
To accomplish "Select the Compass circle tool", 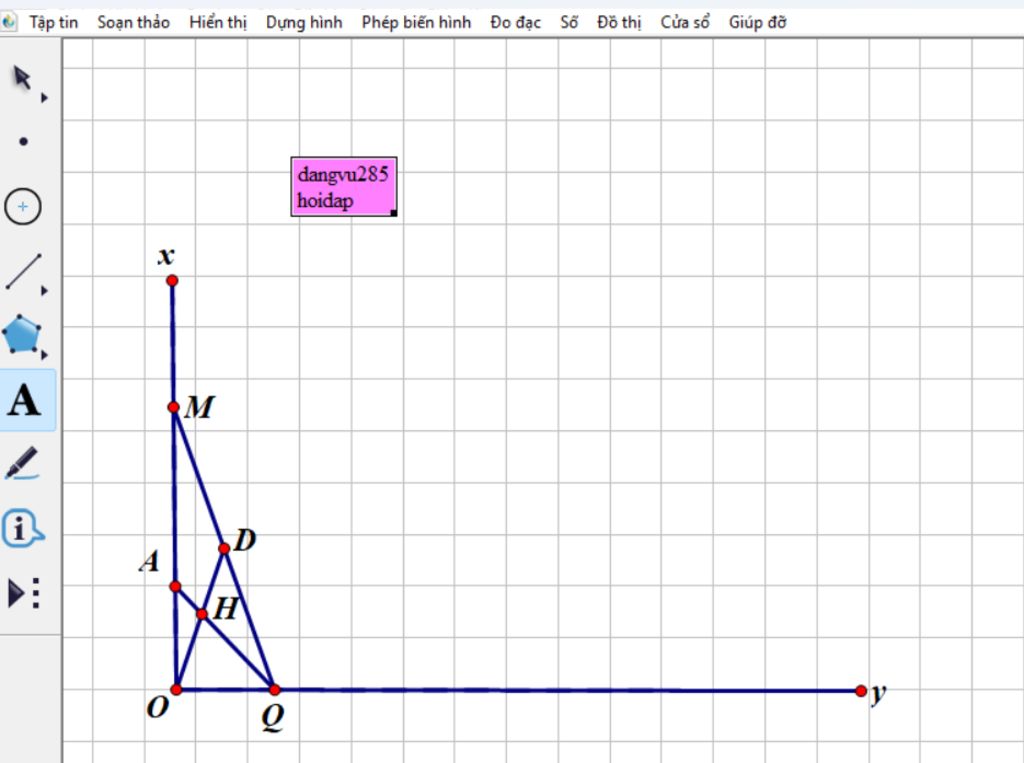I will 23,206.
